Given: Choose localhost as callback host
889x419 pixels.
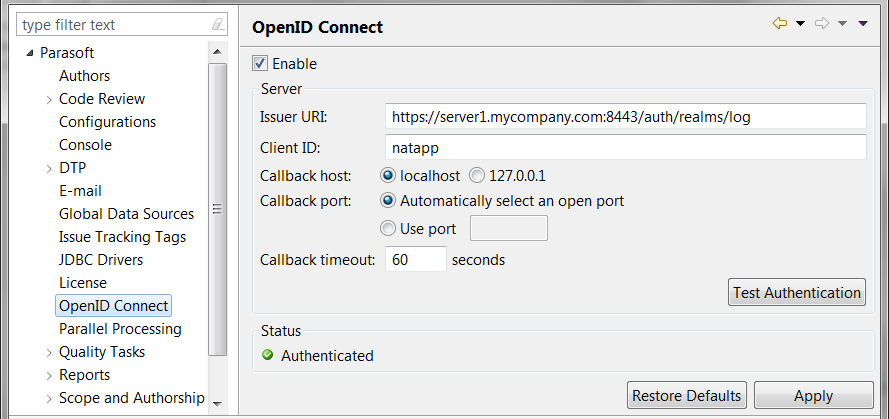Looking at the screenshot, I should 388,176.
